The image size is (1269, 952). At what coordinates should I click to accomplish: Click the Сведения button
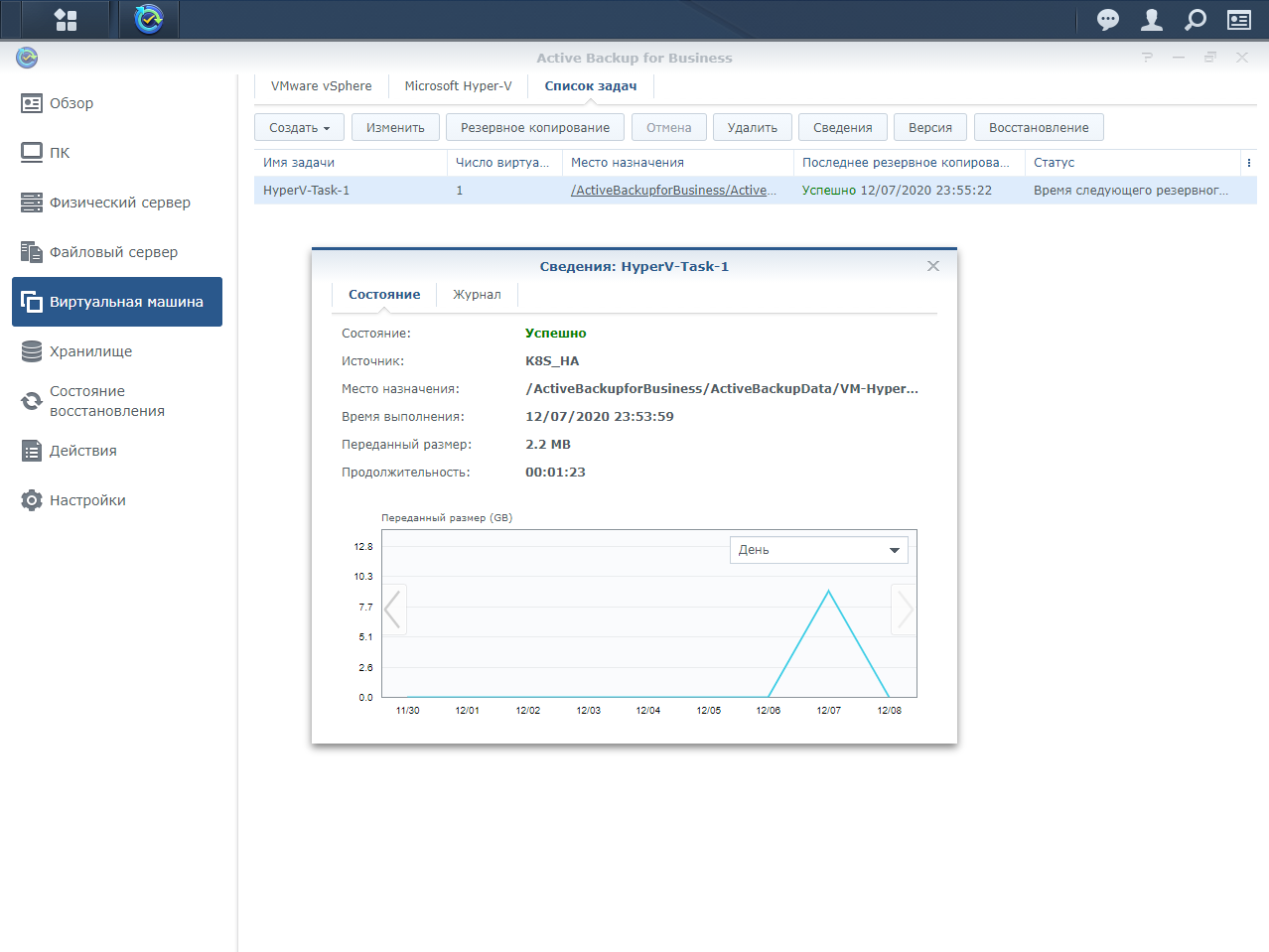point(843,127)
